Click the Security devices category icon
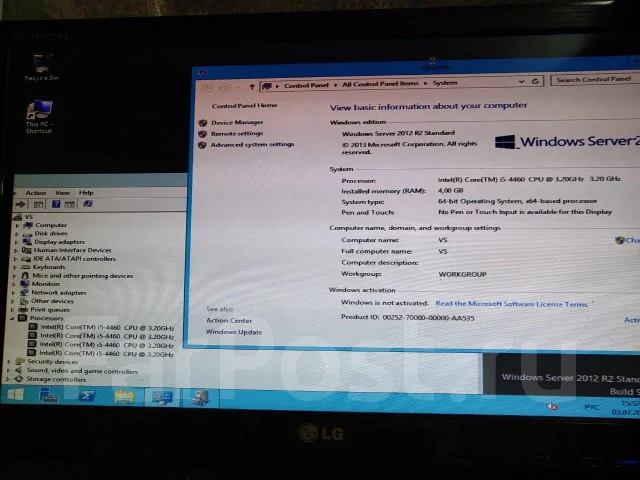Image resolution: width=640 pixels, height=480 pixels. tap(20, 361)
